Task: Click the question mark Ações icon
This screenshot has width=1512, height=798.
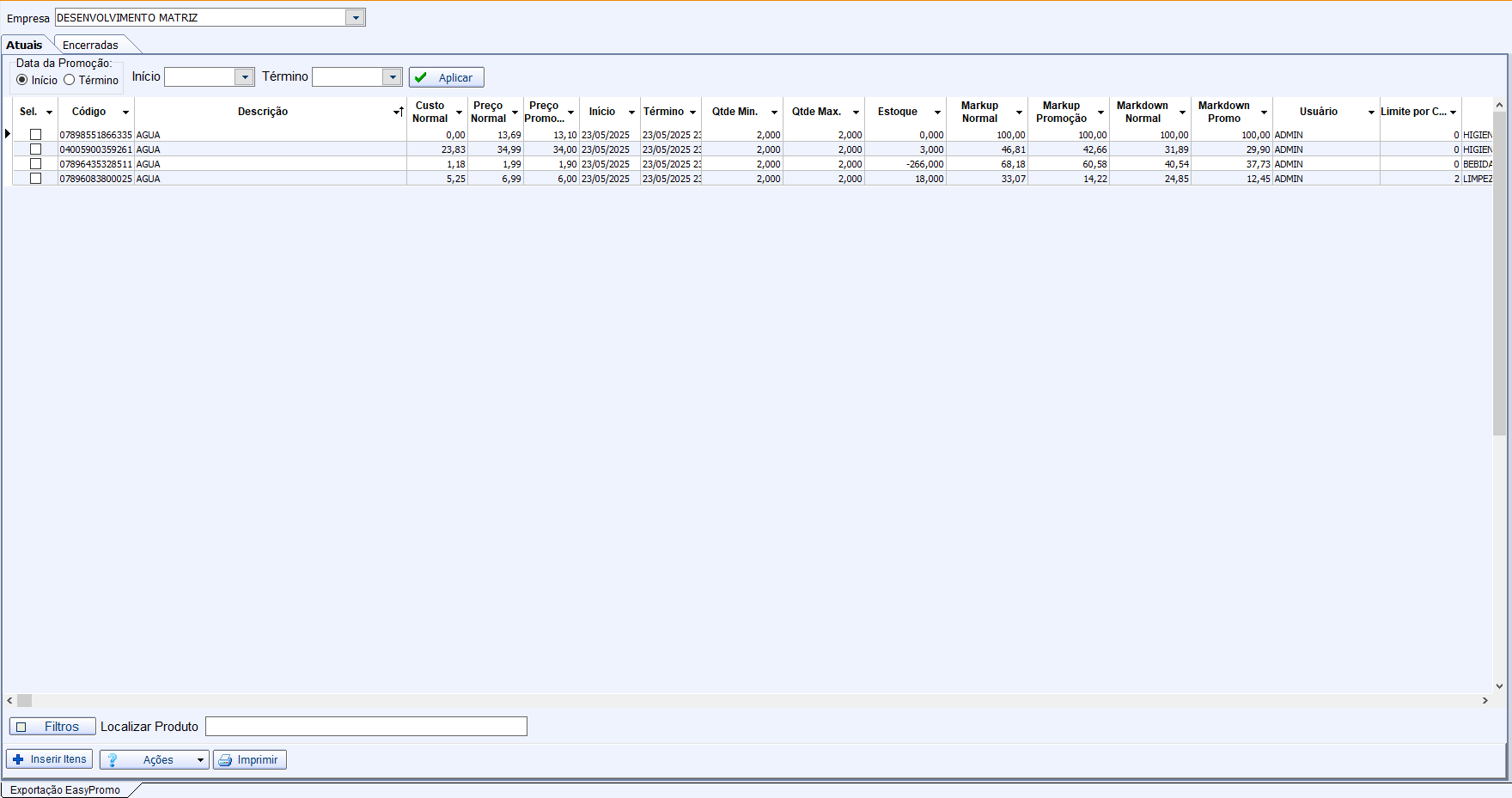Action: click(113, 760)
